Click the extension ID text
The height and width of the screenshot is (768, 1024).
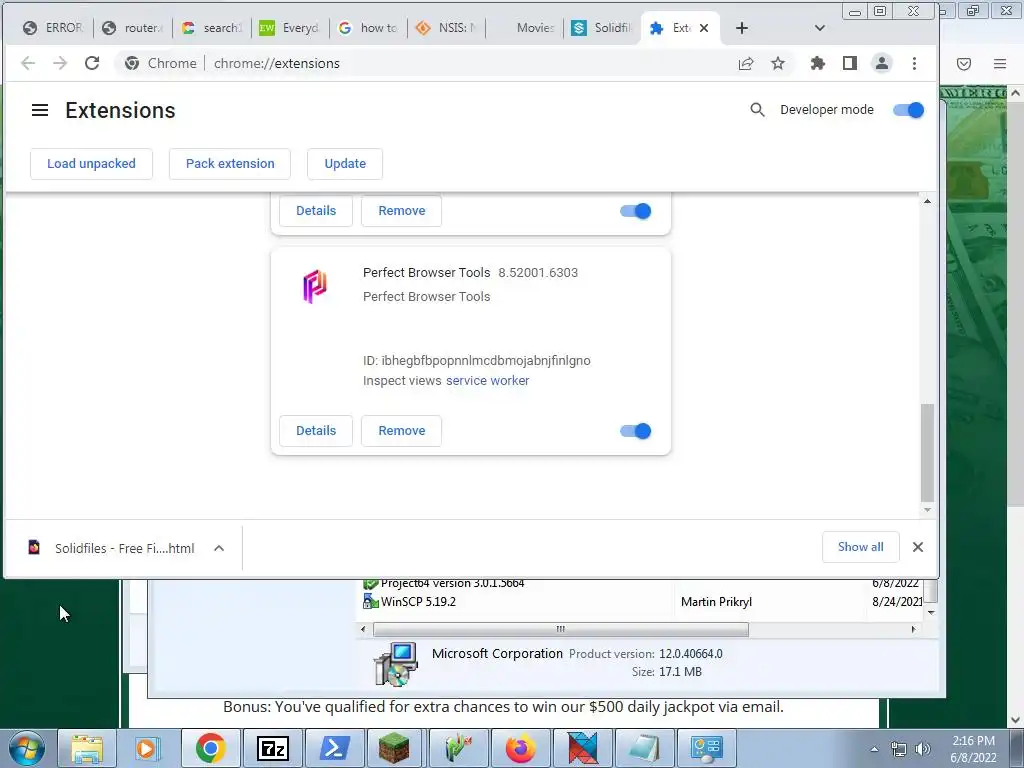477,360
